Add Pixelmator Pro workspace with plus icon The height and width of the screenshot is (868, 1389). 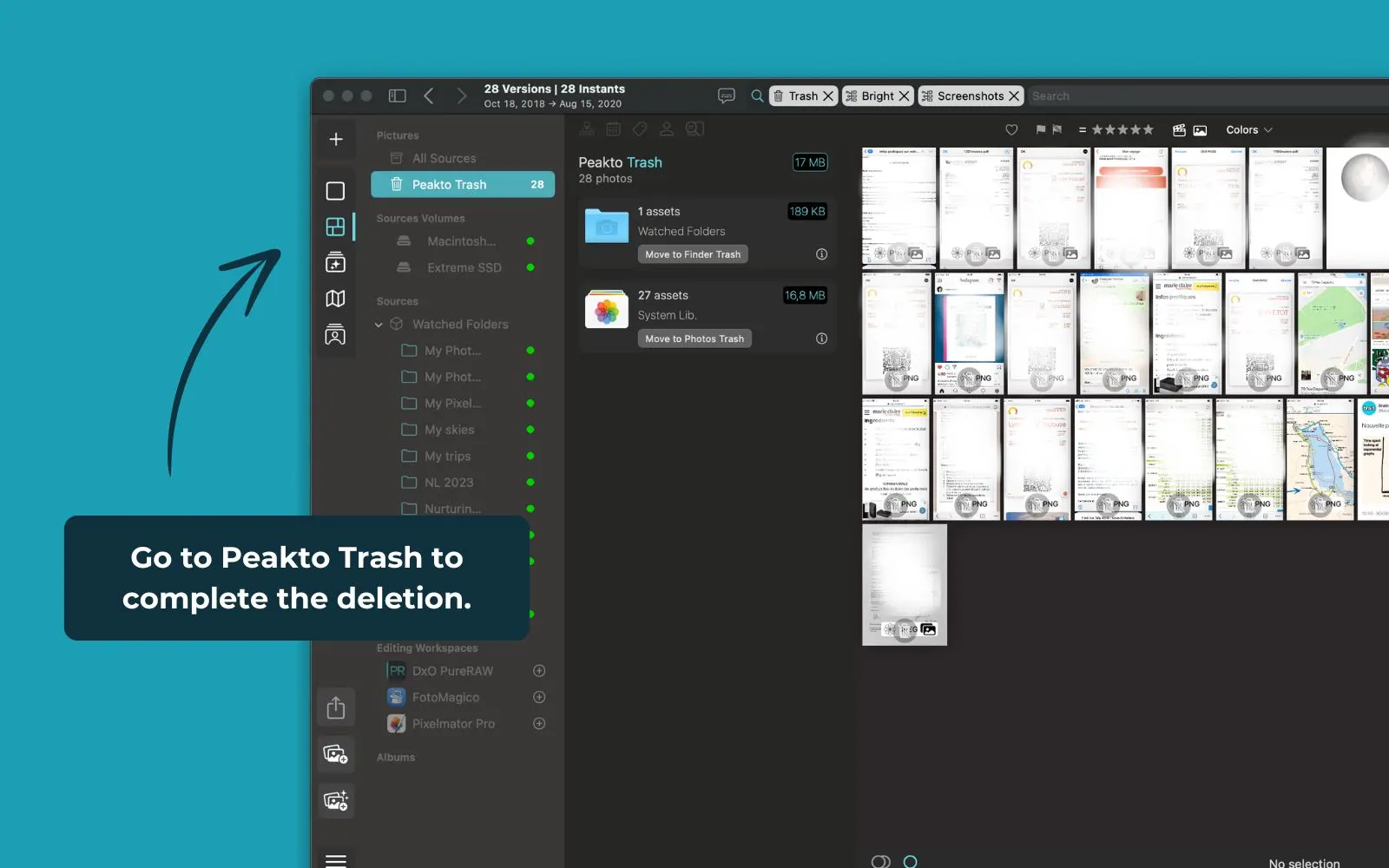tap(539, 724)
